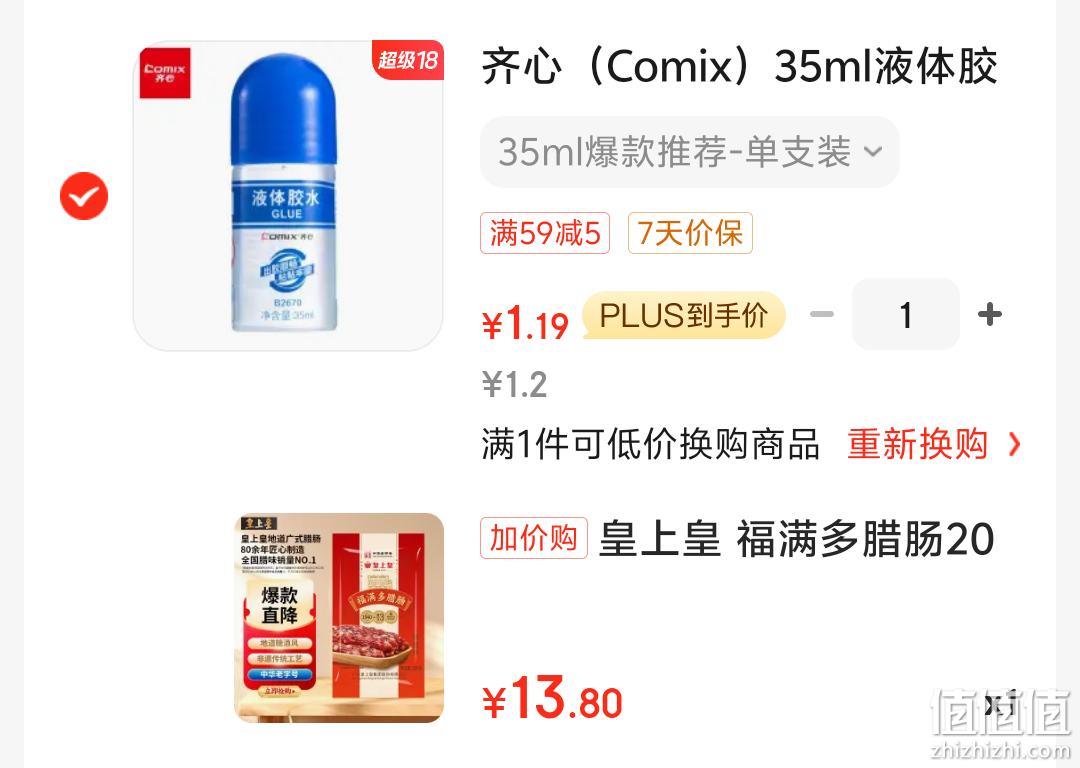Tap the 加价购 tag
This screenshot has height=768, width=1080.
point(534,538)
